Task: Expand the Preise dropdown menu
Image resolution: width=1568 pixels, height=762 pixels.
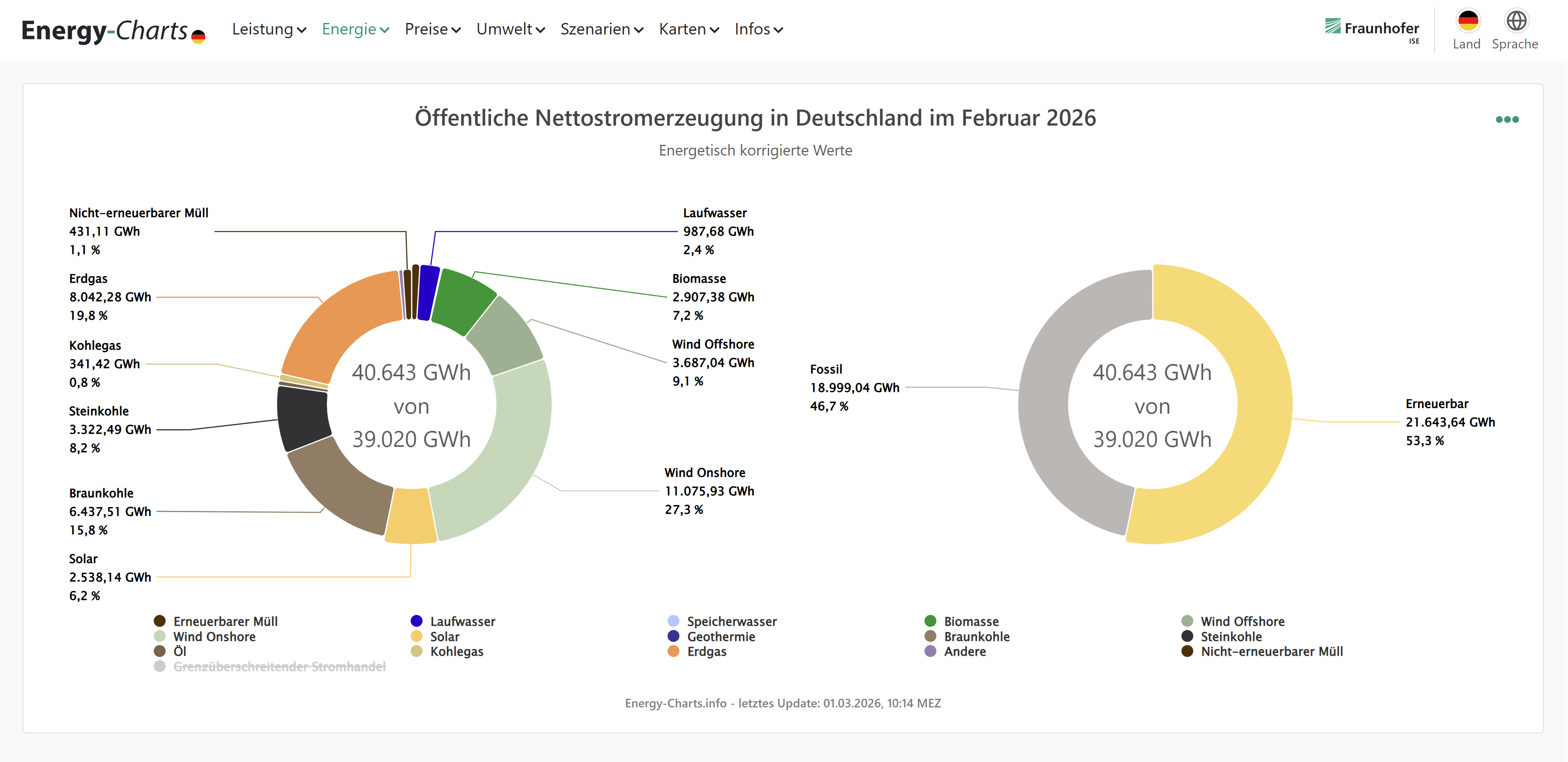Action: [432, 29]
